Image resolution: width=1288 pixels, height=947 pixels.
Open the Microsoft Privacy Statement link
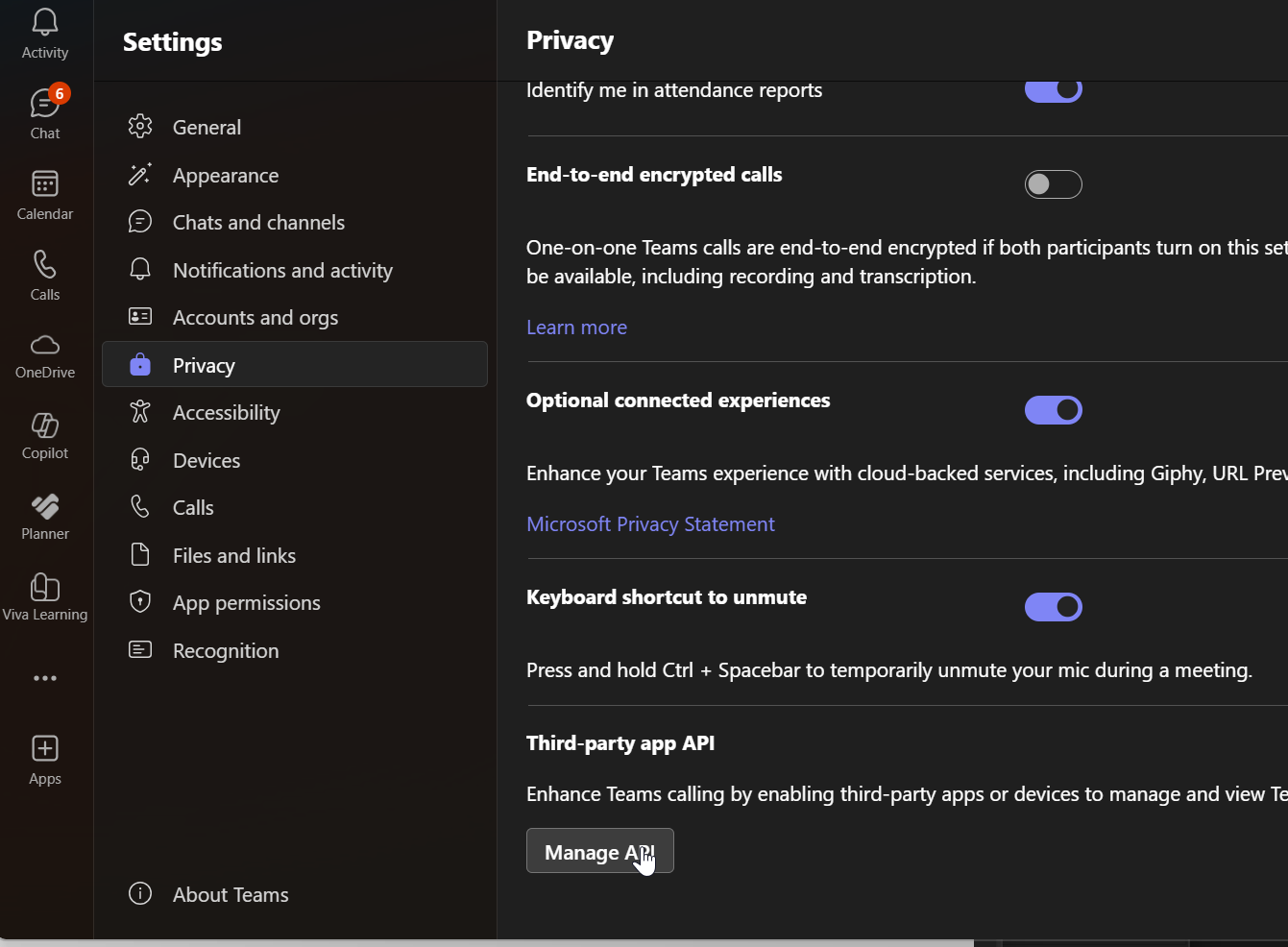click(650, 523)
